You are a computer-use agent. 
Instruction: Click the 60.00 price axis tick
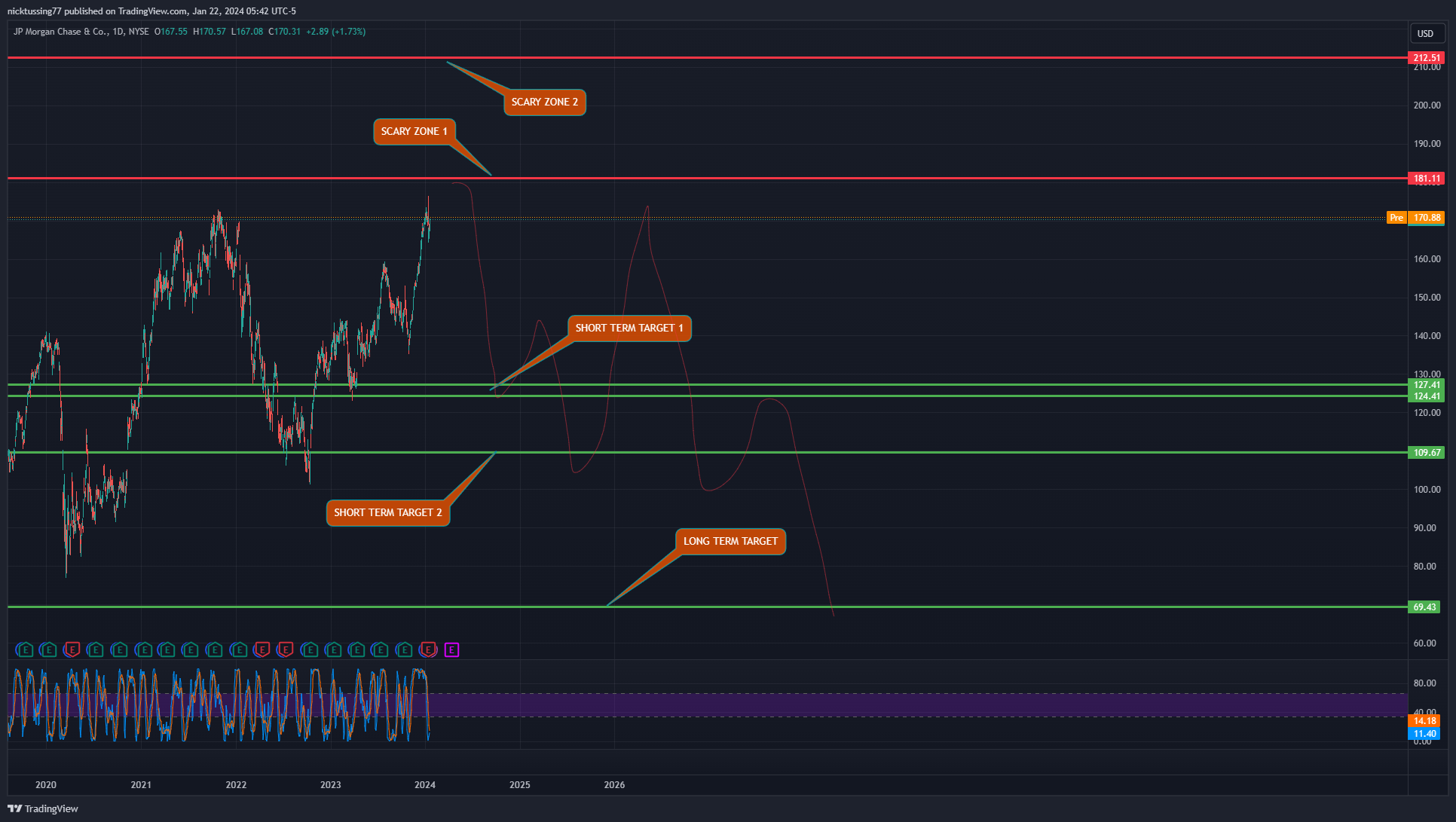tap(1424, 643)
